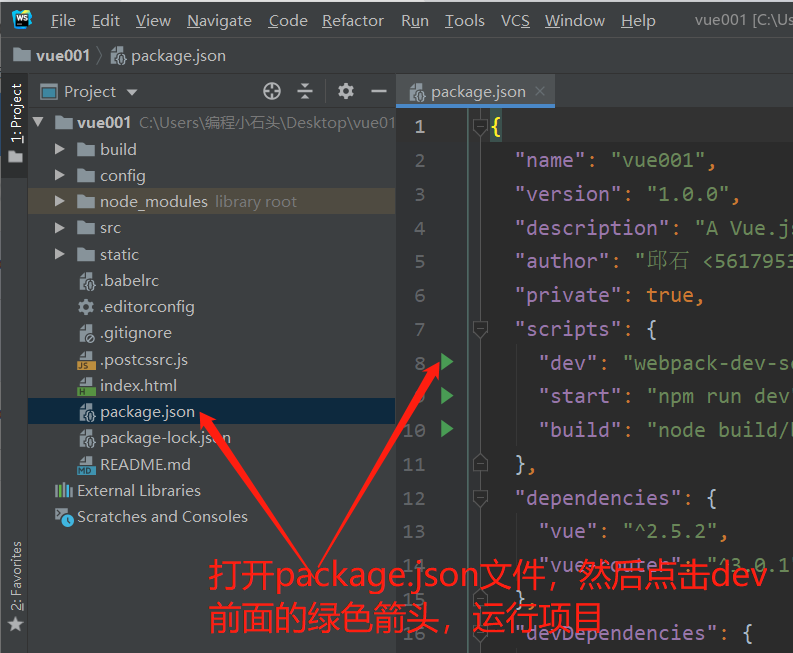Run the start script green arrow

(447, 396)
